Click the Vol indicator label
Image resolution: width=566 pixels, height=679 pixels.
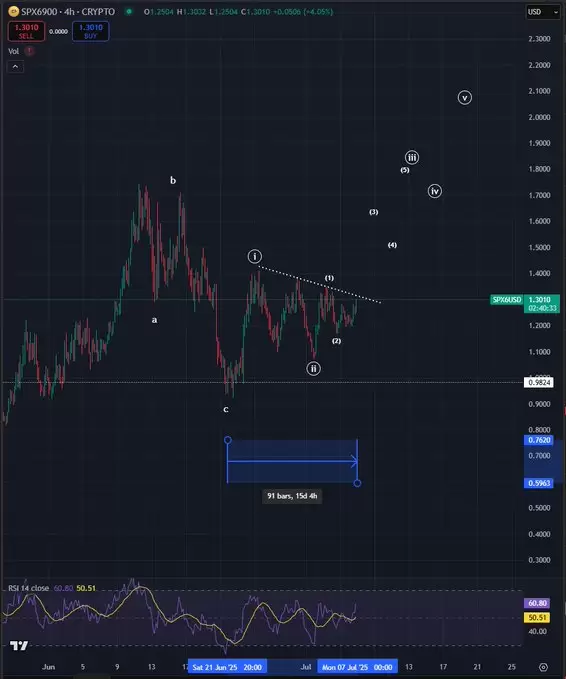(x=13, y=51)
